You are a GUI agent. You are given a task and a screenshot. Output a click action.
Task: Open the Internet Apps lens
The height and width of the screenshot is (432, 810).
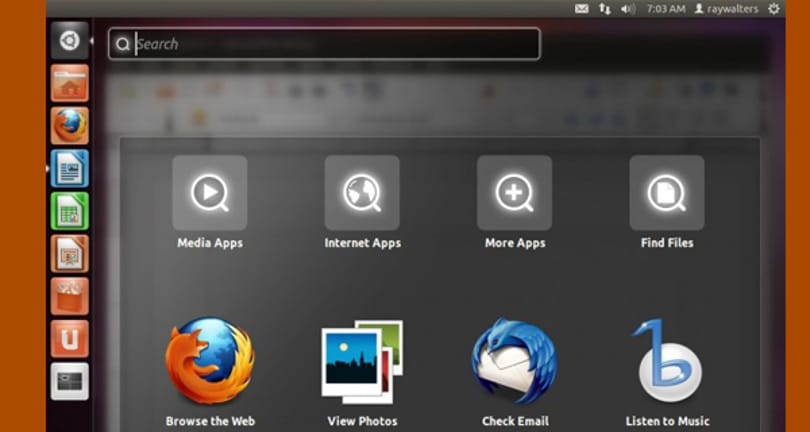(362, 193)
